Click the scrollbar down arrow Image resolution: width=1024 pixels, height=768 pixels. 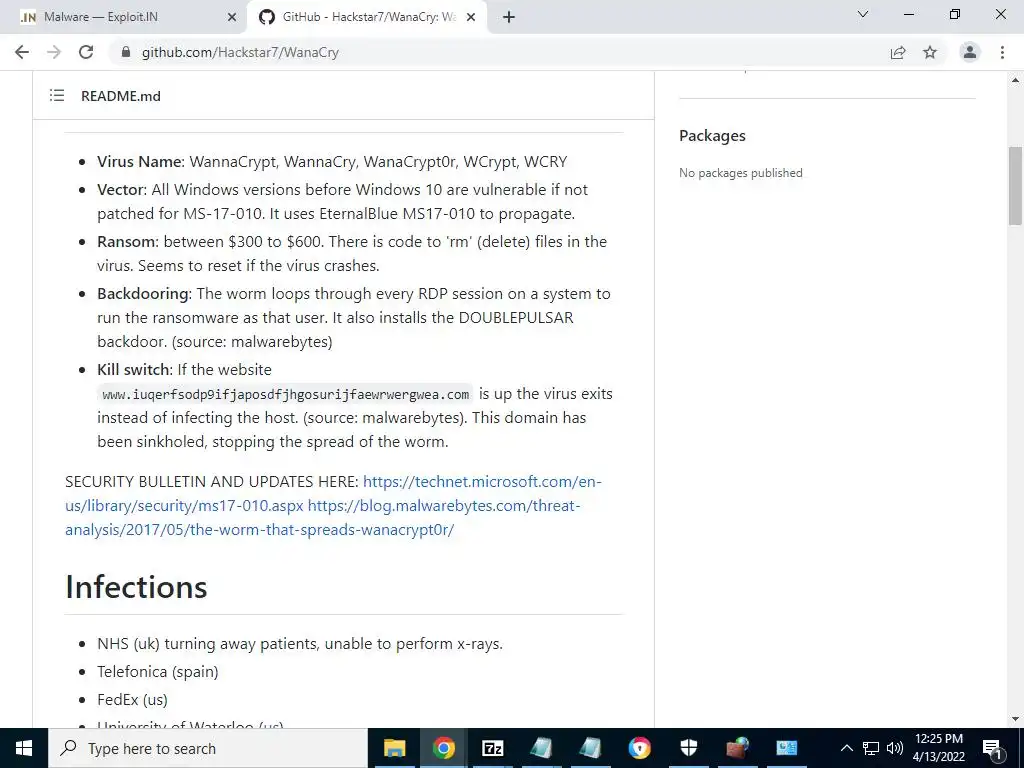pyautogui.click(x=1015, y=720)
